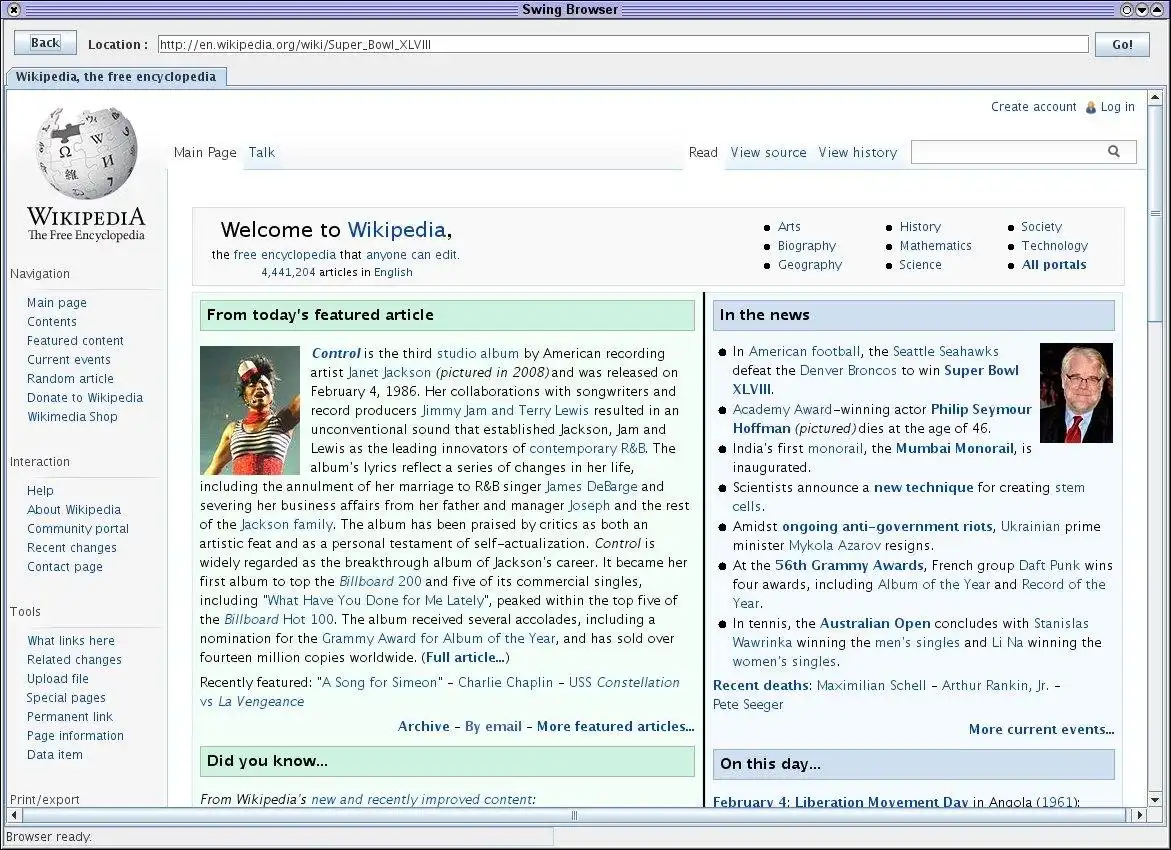Click the Seattle Seahawks link
This screenshot has width=1171, height=850.
point(945,352)
